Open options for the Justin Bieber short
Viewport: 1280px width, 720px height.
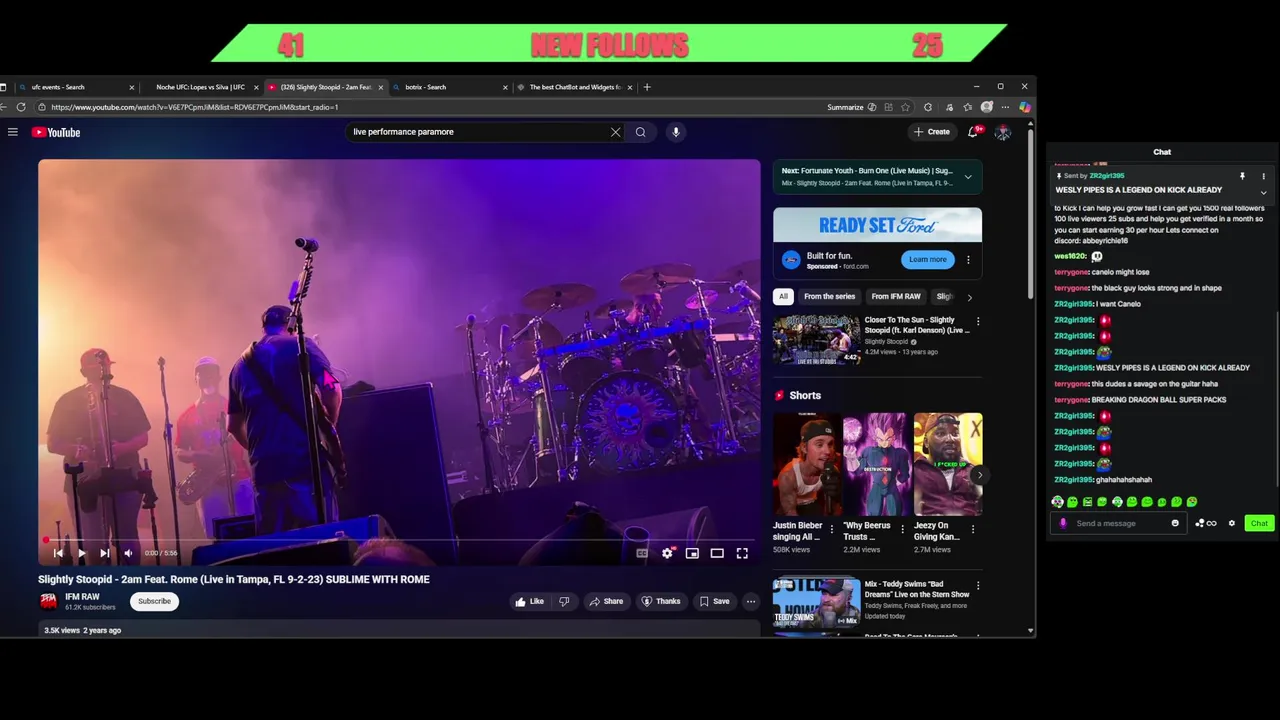(x=831, y=529)
